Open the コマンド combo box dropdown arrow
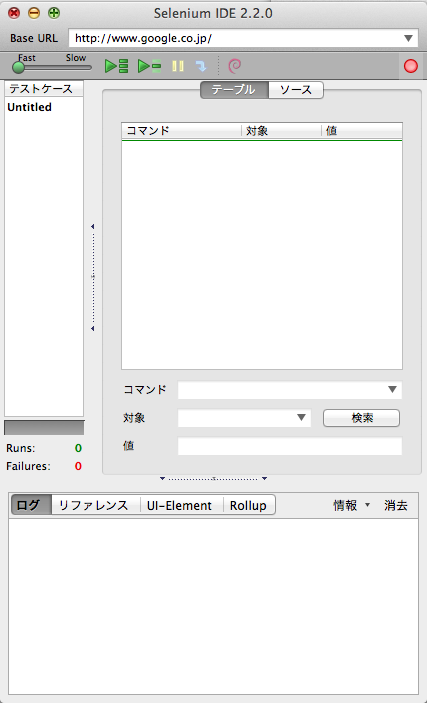Screen dimensions: 427x703 click(392, 390)
